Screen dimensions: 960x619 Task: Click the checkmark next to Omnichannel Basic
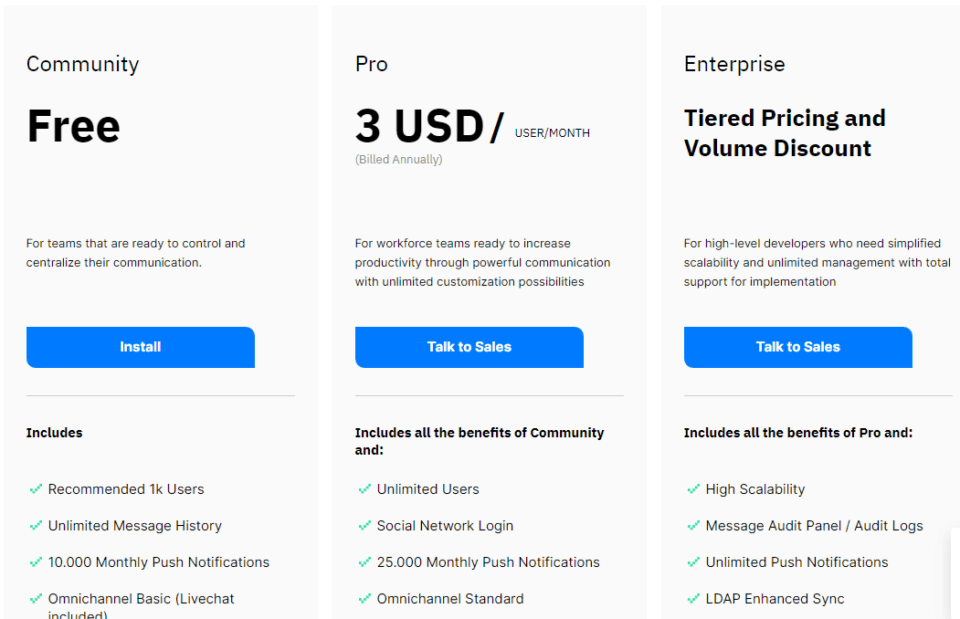pos(36,599)
